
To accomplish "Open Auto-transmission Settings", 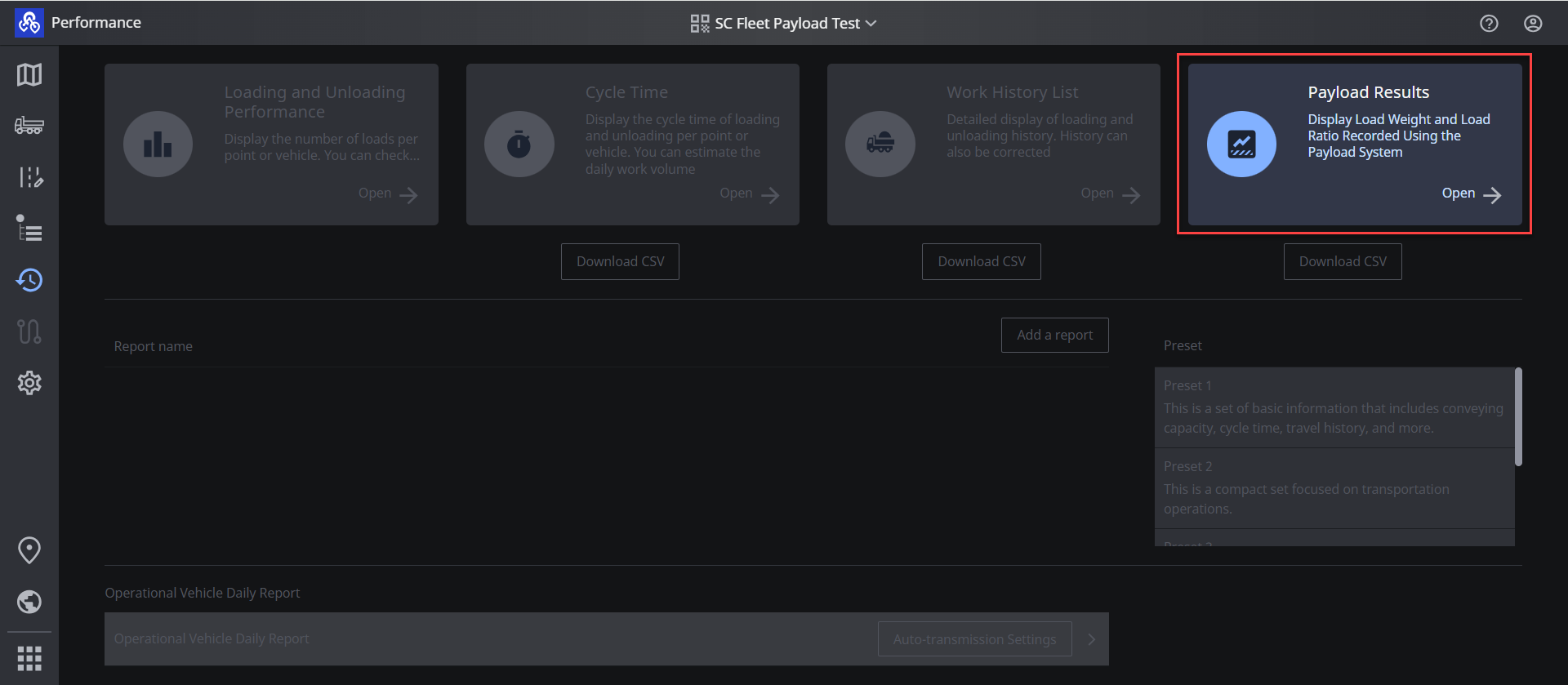I will pyautogui.click(x=975, y=639).
